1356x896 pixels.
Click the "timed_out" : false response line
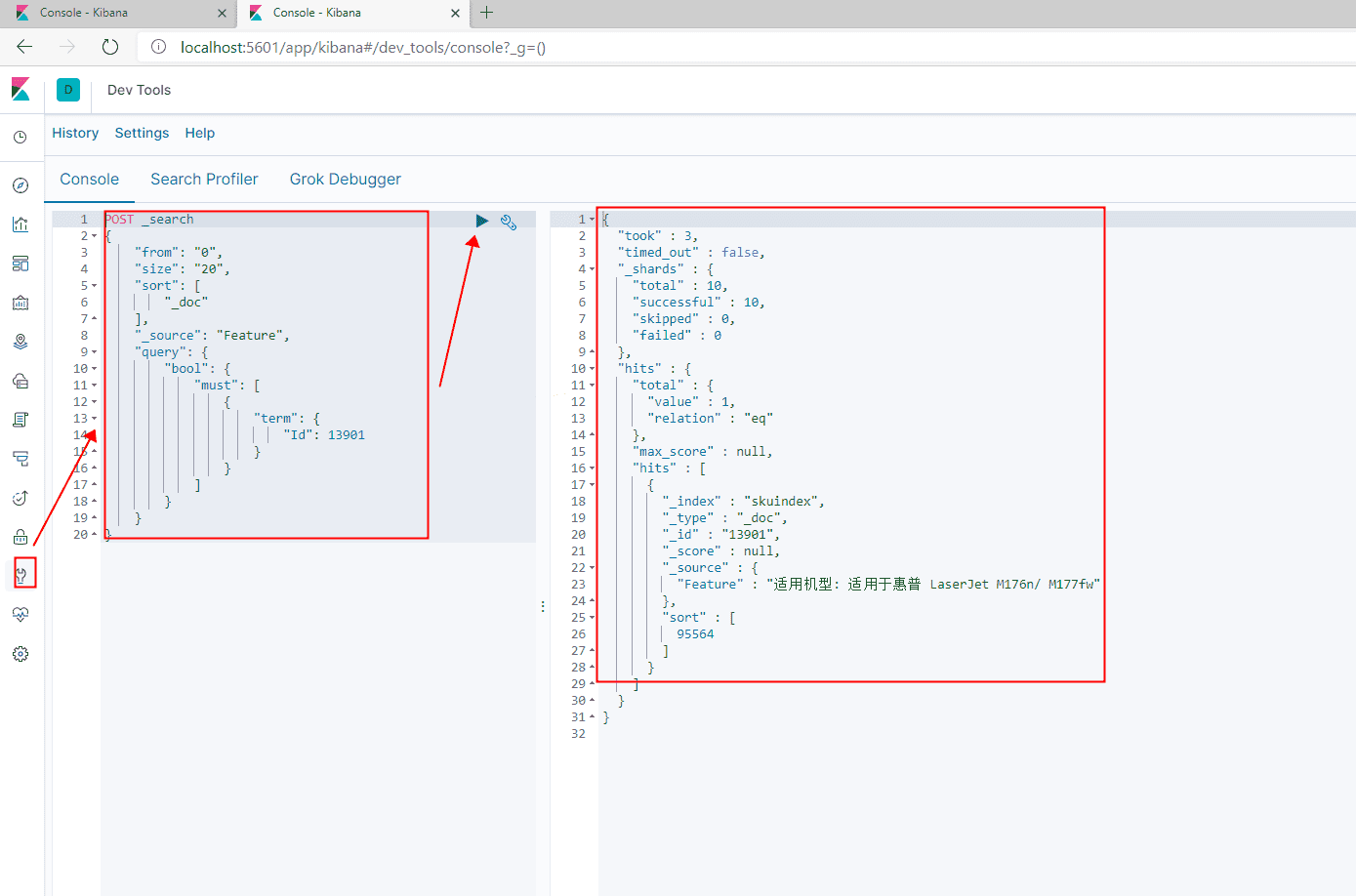click(691, 253)
